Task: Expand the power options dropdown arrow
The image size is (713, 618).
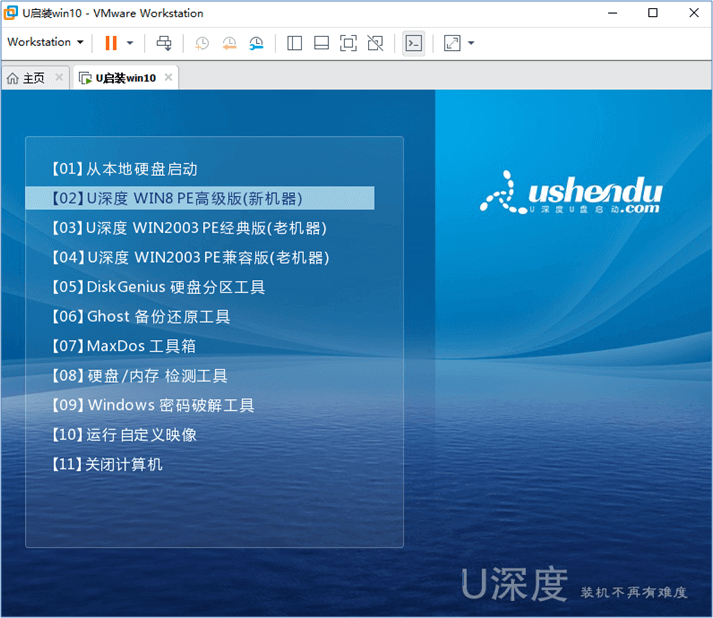Action: [x=130, y=43]
